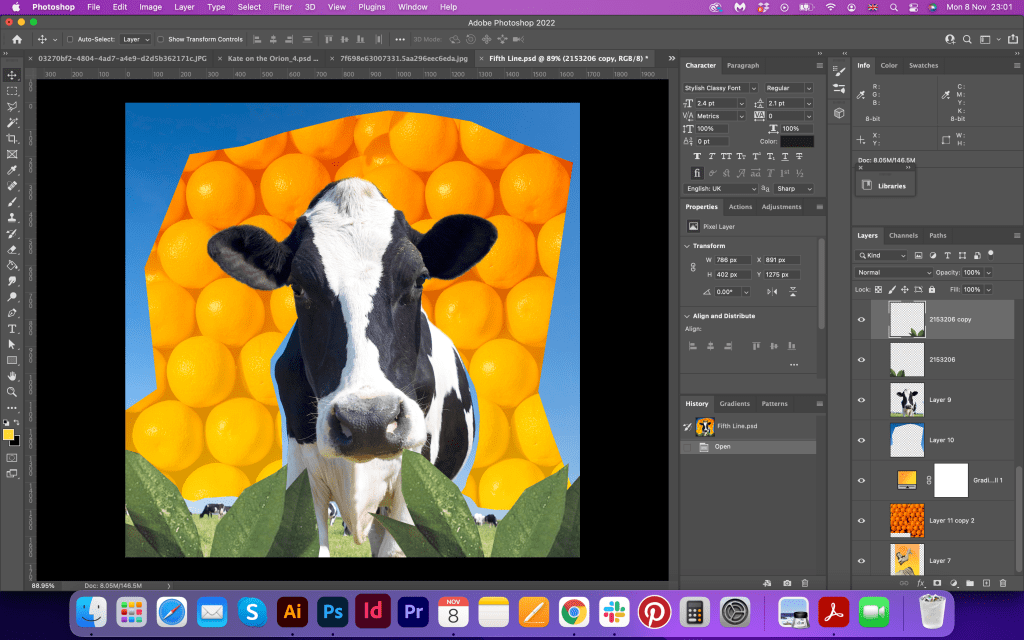Screen dimensions: 1024x640
Task: Hide Layer 10 using its eye icon
Action: point(861,439)
